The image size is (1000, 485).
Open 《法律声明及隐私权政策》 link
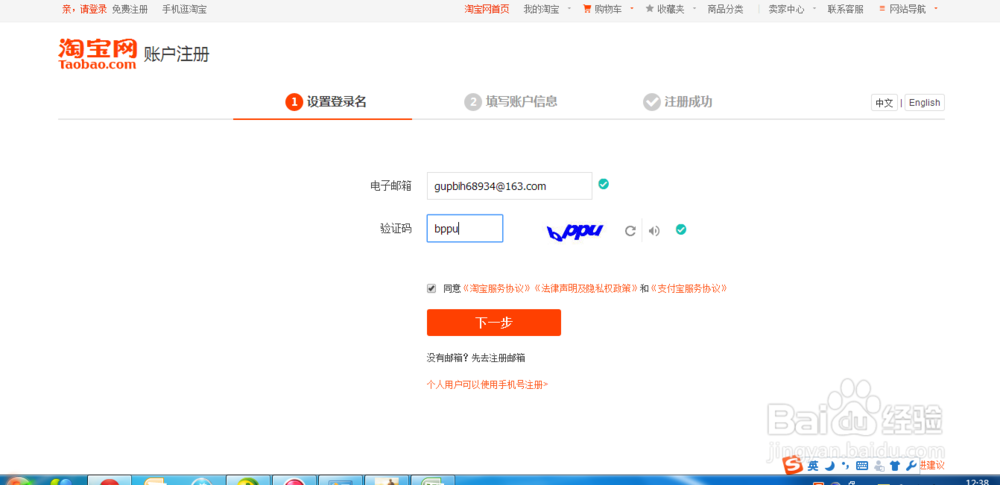[x=586, y=288]
